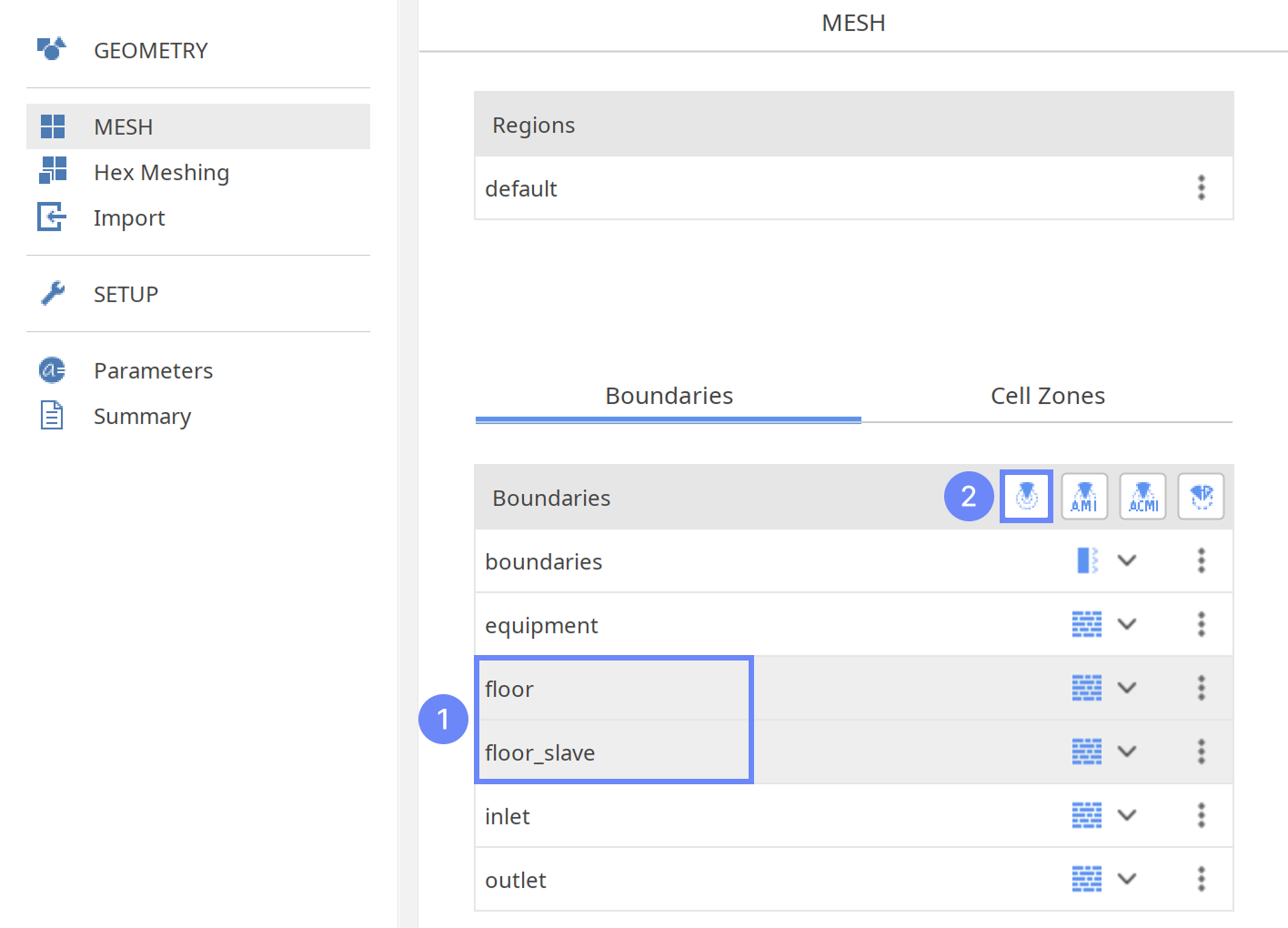Select the Boundaries tab
Screen dimensions: 1288x928
[x=669, y=396]
